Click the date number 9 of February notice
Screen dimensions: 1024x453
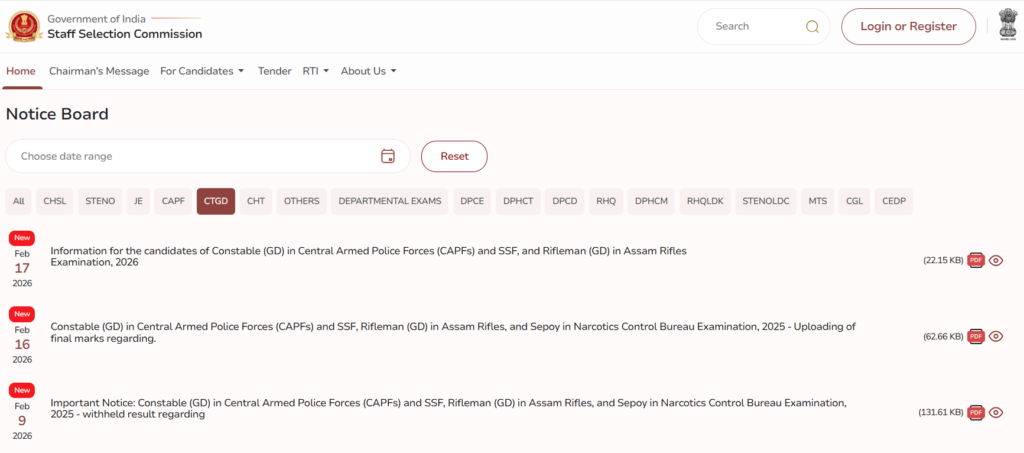pos(22,421)
